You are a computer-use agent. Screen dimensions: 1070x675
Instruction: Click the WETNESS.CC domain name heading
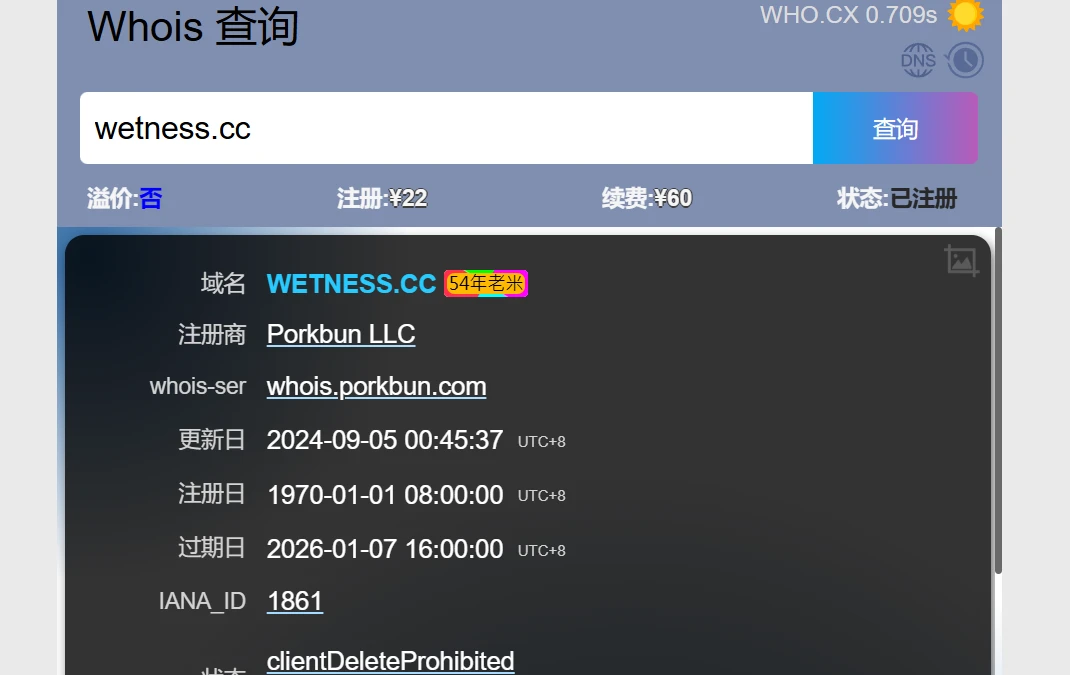coord(351,284)
